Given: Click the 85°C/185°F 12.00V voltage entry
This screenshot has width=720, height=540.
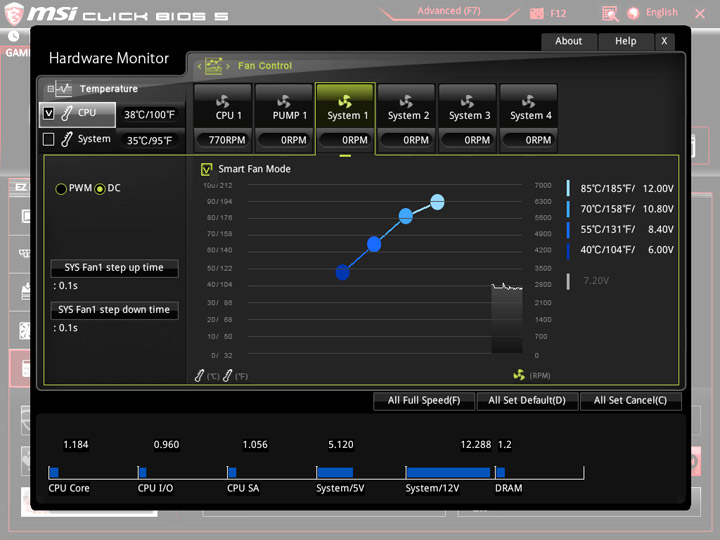Looking at the screenshot, I should 620,189.
